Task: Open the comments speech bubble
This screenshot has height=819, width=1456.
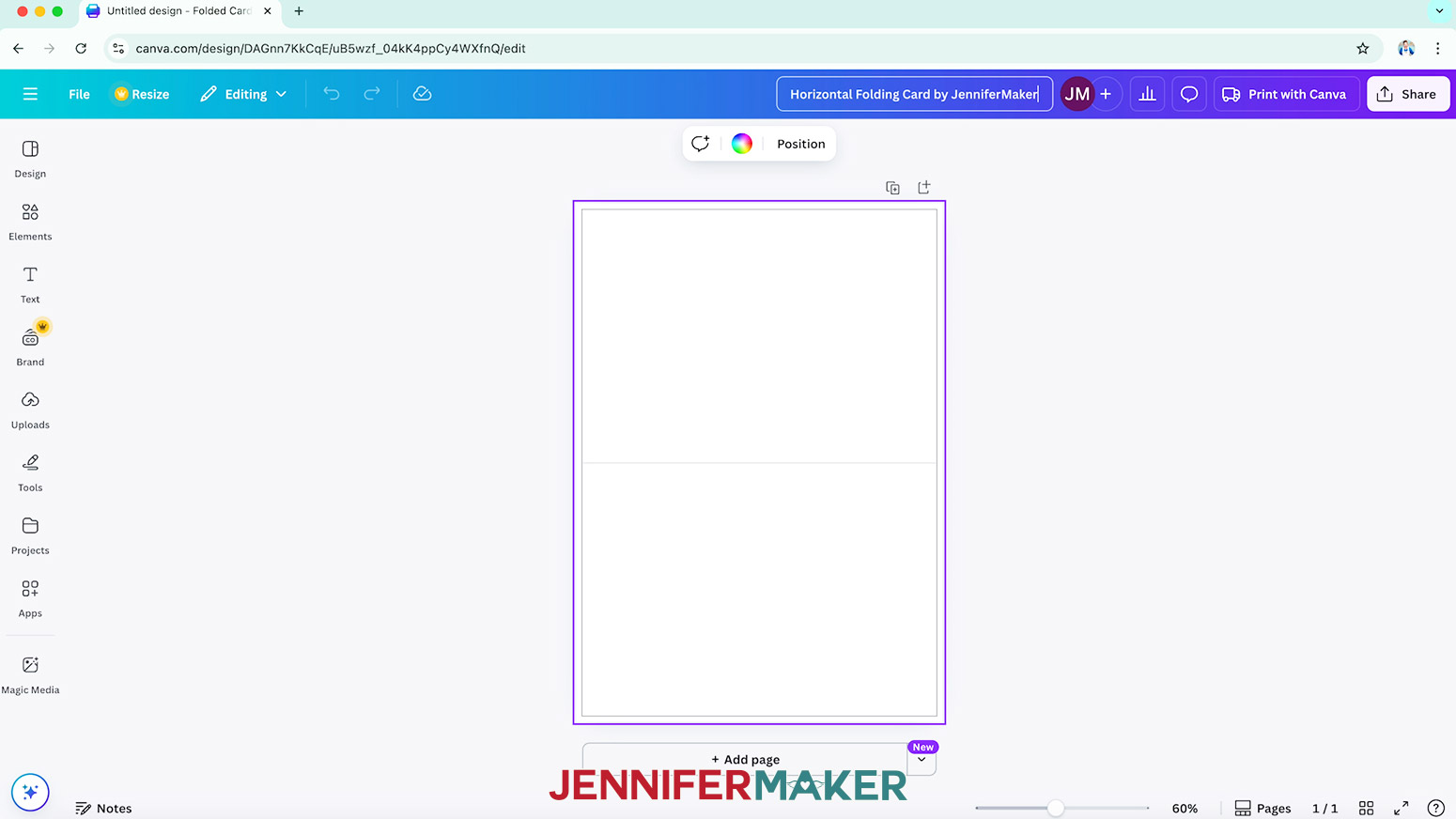Action: point(1189,94)
